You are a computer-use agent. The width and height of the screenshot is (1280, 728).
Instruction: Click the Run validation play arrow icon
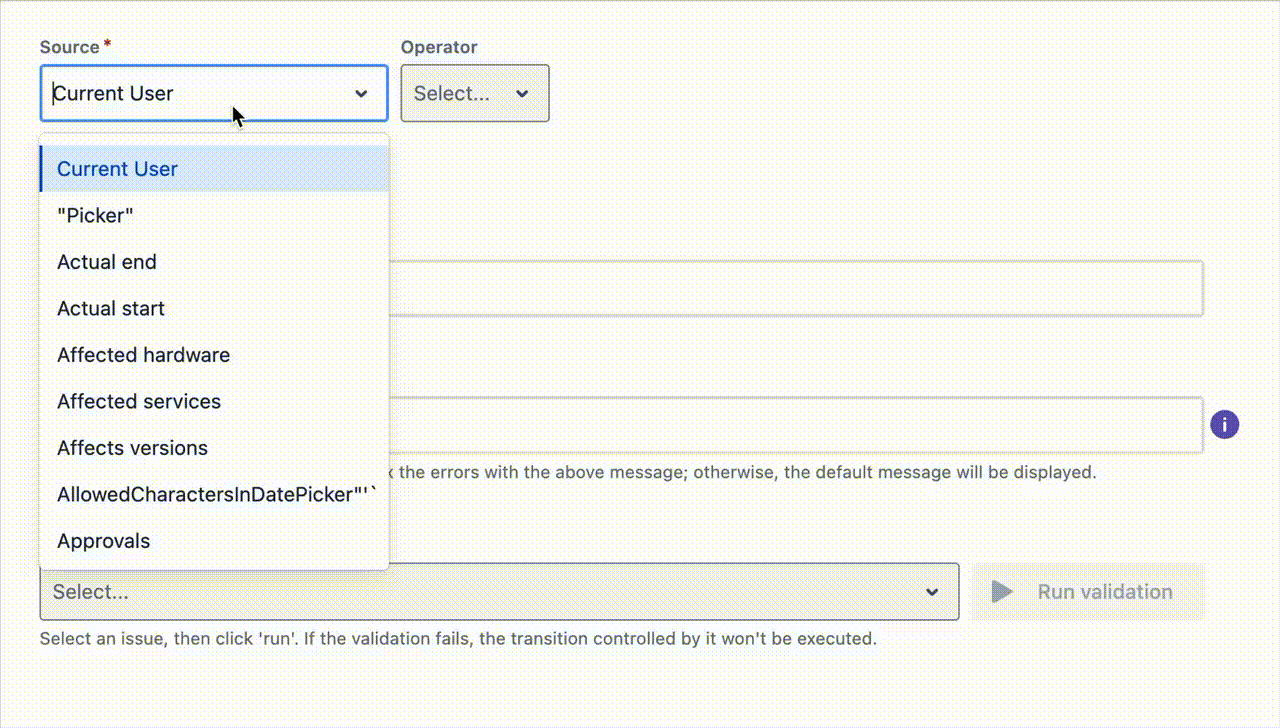[x=1000, y=591]
